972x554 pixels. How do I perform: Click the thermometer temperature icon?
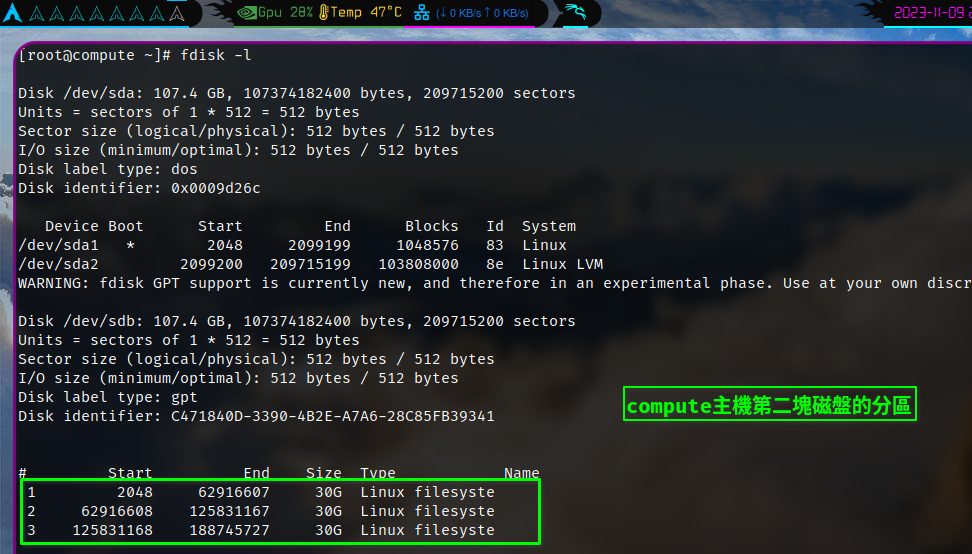click(323, 13)
